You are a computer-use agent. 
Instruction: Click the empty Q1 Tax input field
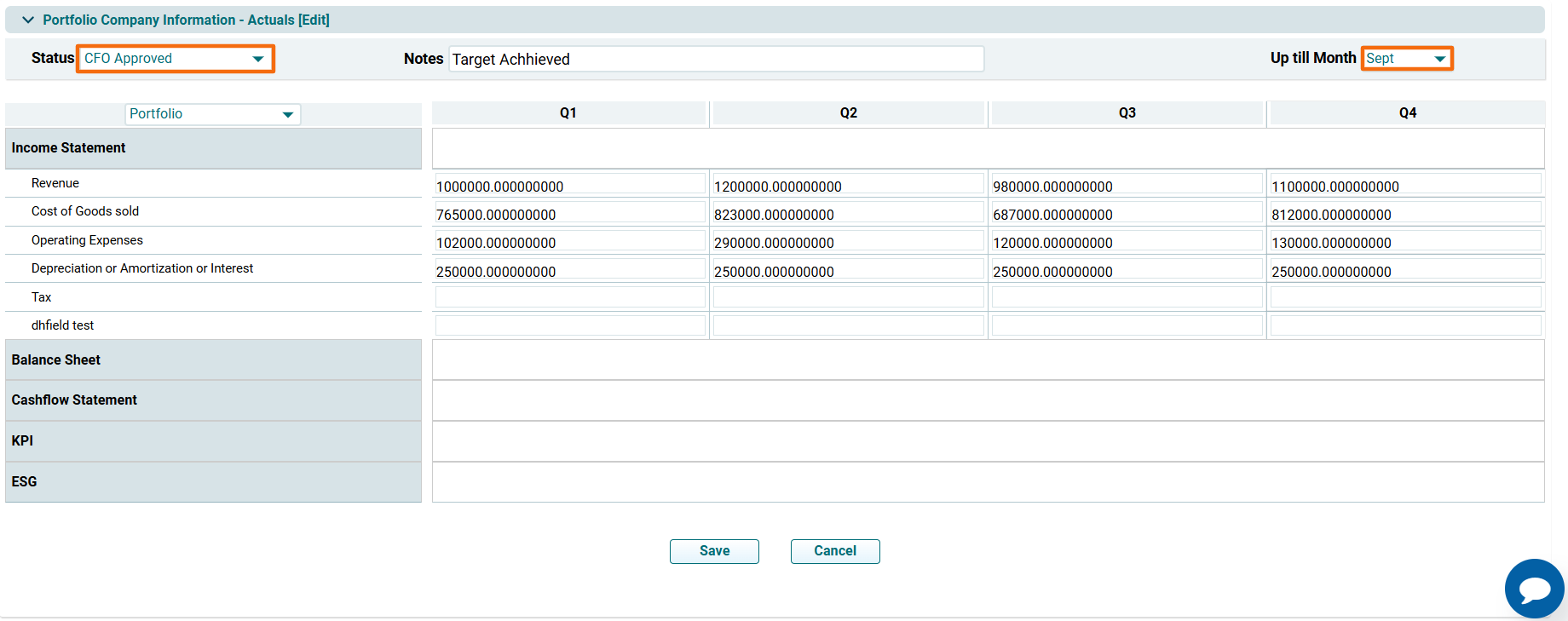click(569, 297)
